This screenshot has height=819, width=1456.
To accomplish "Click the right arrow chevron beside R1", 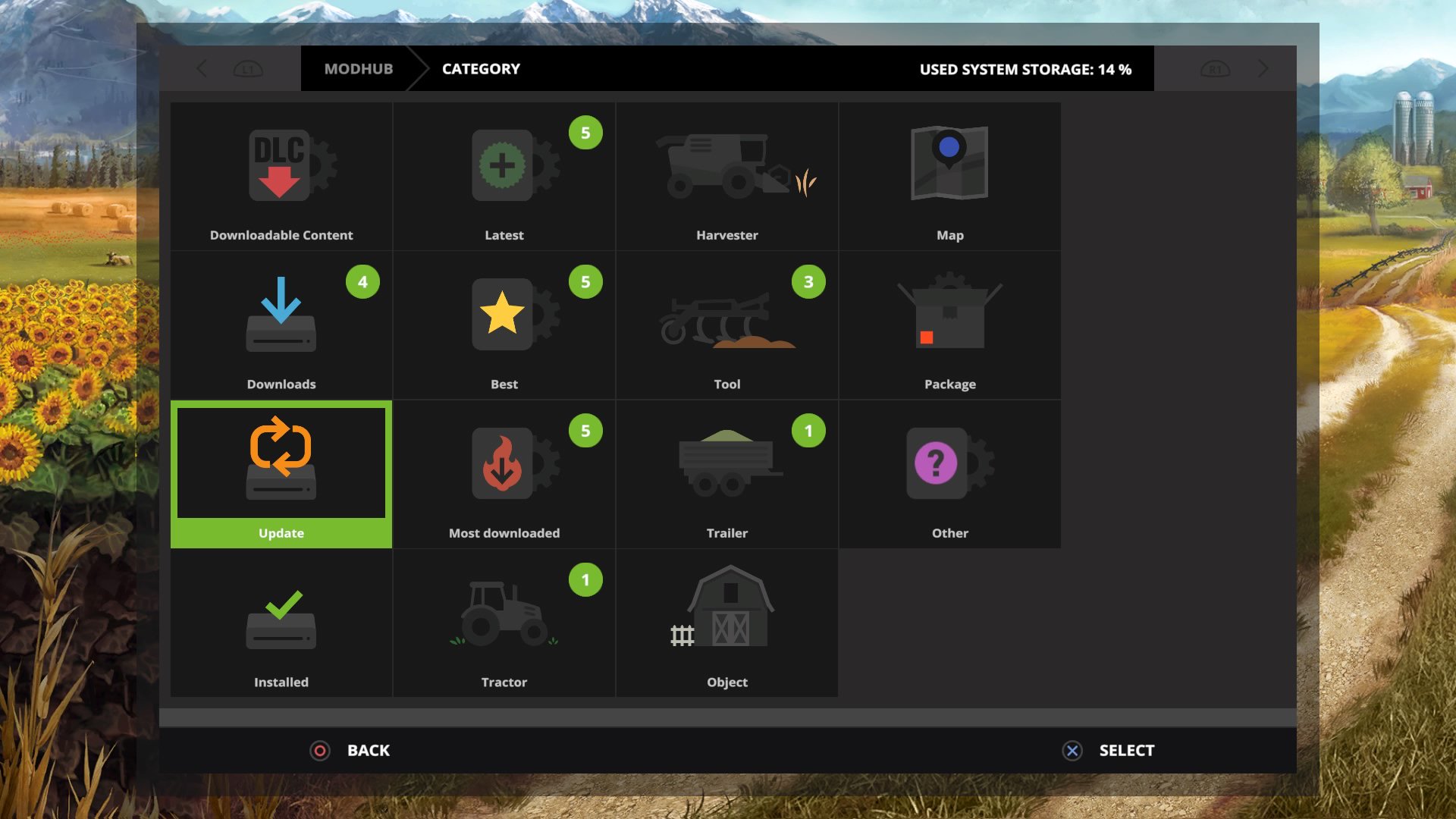I will click(x=1263, y=69).
